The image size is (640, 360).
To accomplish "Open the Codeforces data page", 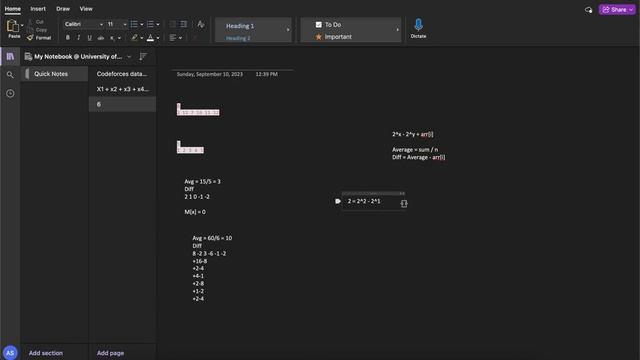I will click(x=122, y=74).
